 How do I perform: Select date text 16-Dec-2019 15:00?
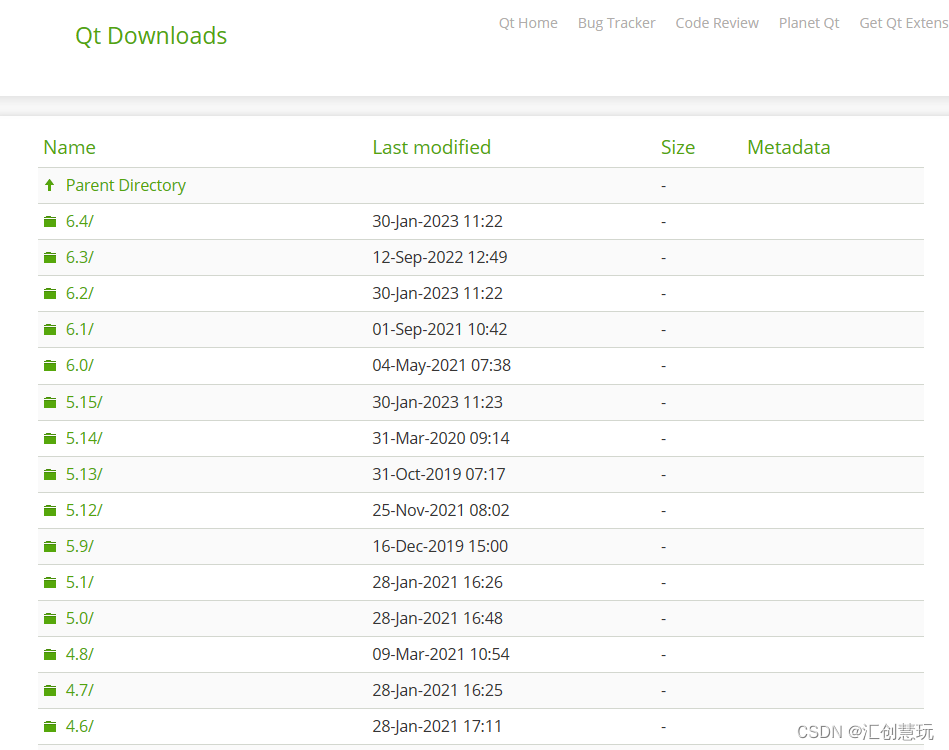[x=441, y=547]
